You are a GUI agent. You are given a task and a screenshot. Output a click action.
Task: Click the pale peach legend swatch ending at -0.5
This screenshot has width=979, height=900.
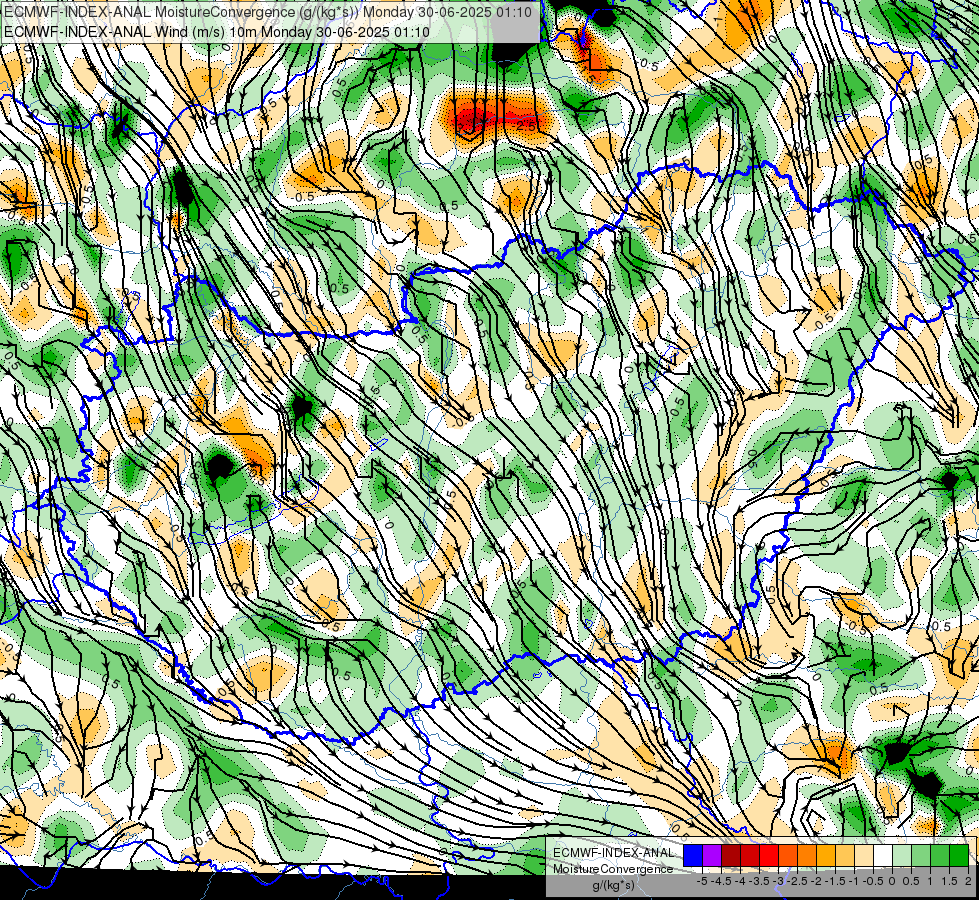864,856
